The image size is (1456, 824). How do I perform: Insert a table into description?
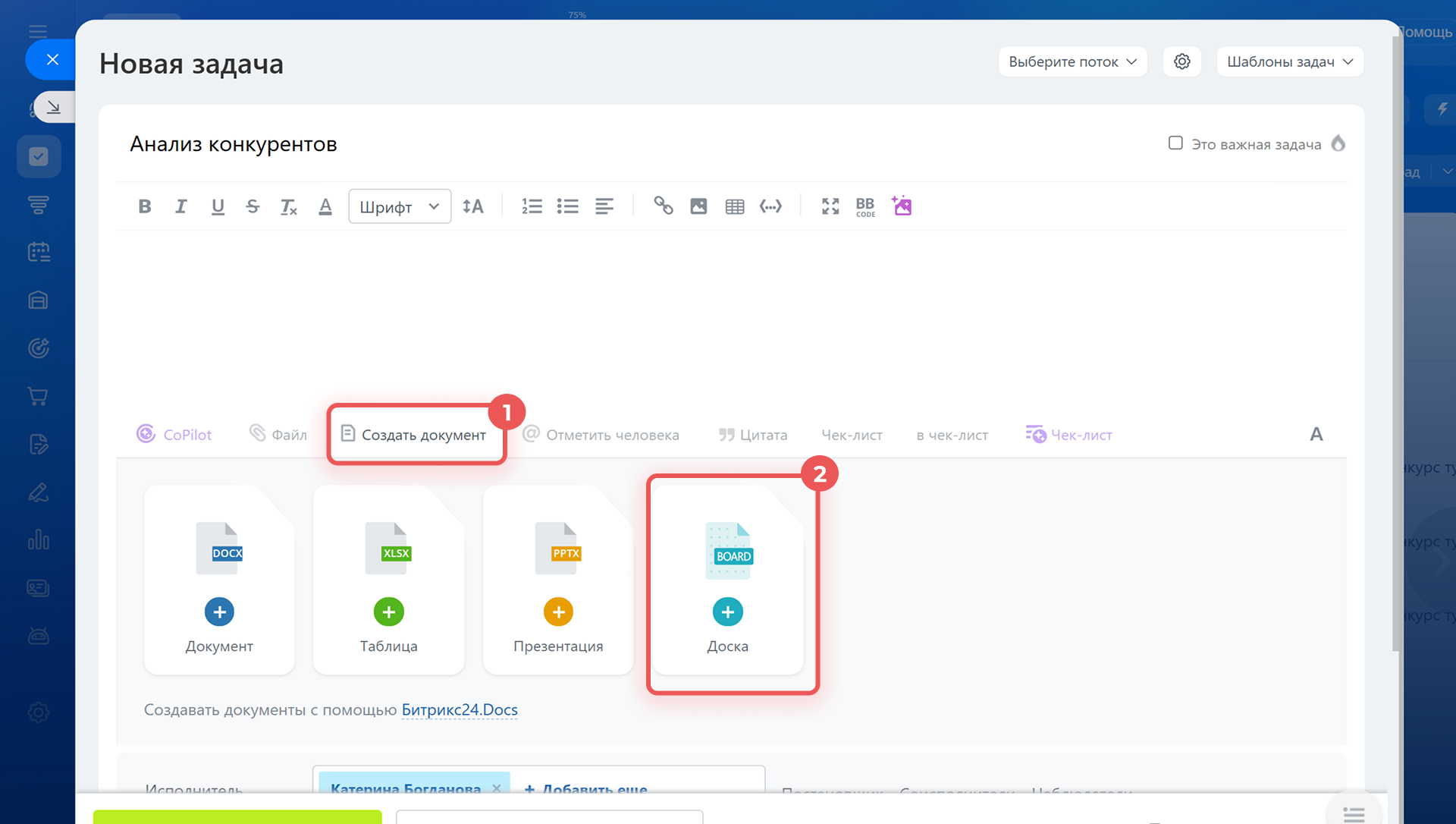click(x=734, y=206)
